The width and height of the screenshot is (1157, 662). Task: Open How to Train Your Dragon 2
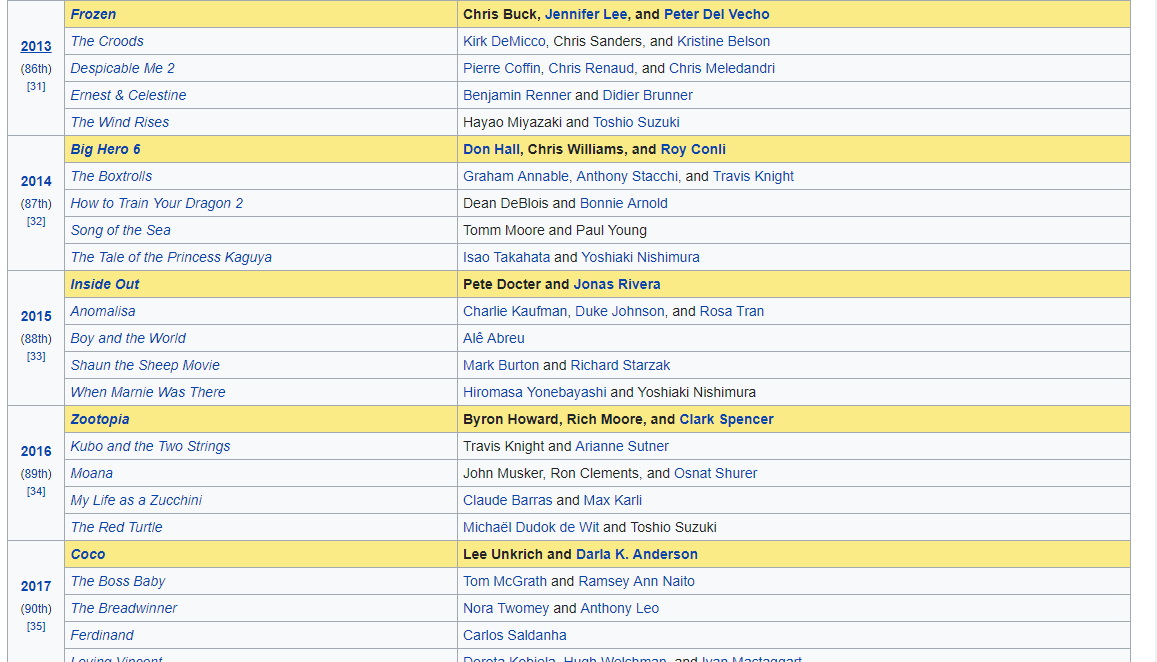tap(156, 203)
